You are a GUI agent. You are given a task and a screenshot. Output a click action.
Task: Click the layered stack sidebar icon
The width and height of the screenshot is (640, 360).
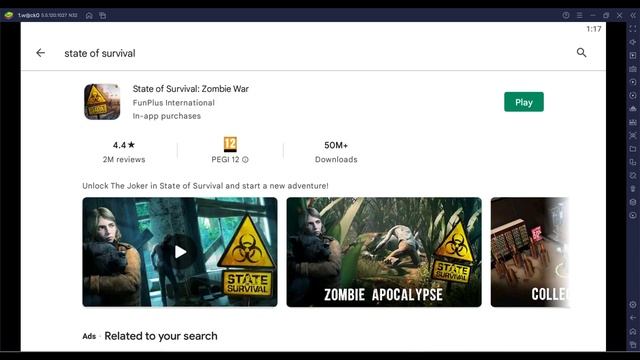pyautogui.click(x=633, y=202)
